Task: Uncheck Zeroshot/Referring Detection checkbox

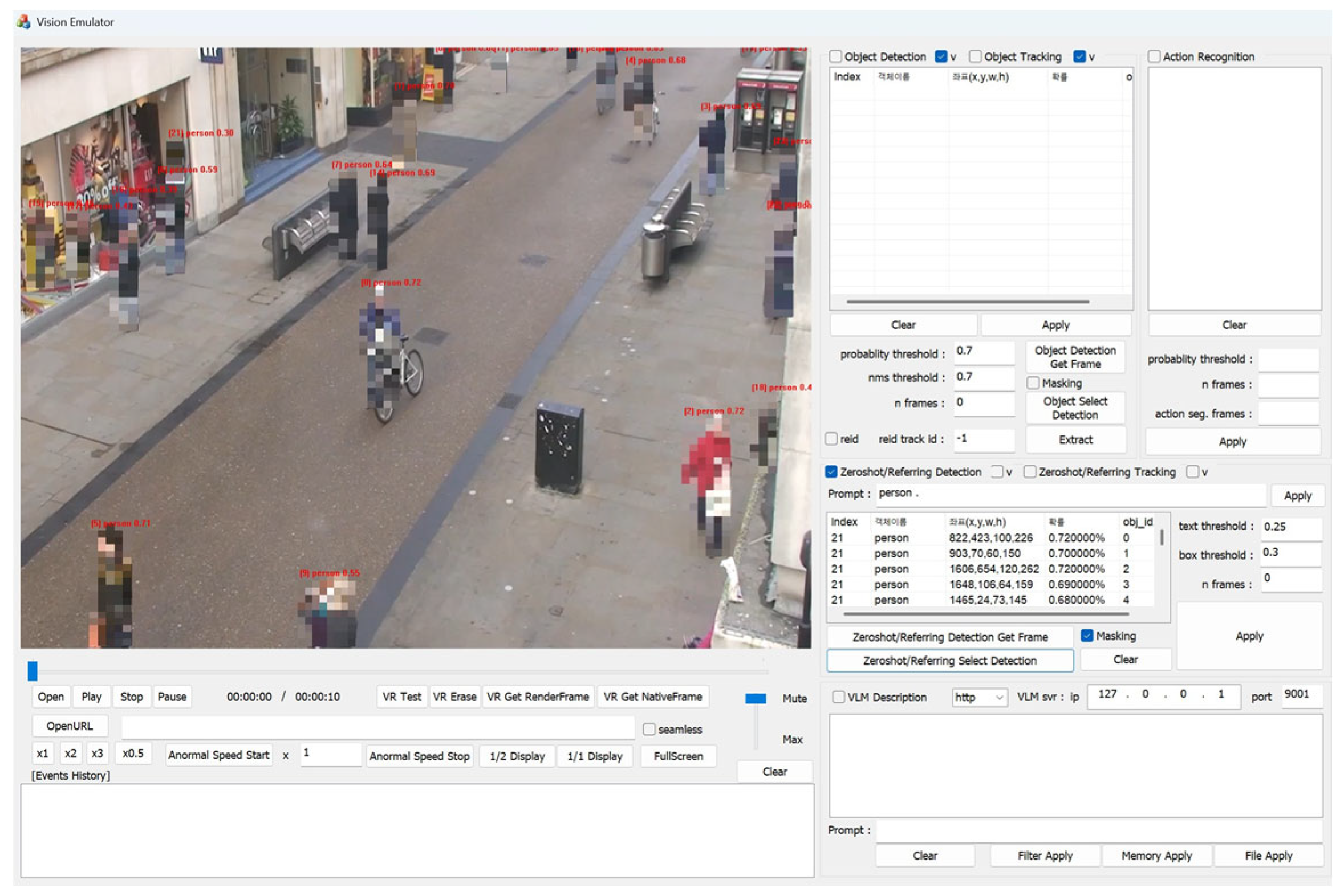Action: (x=831, y=472)
